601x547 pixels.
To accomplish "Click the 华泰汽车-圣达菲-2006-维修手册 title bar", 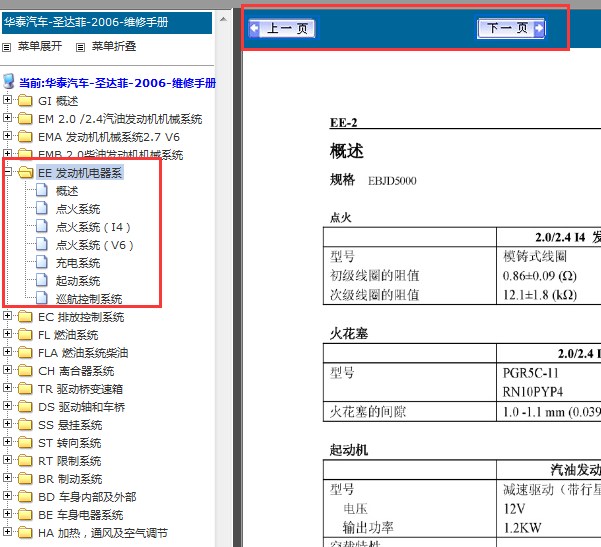I will pos(107,23).
